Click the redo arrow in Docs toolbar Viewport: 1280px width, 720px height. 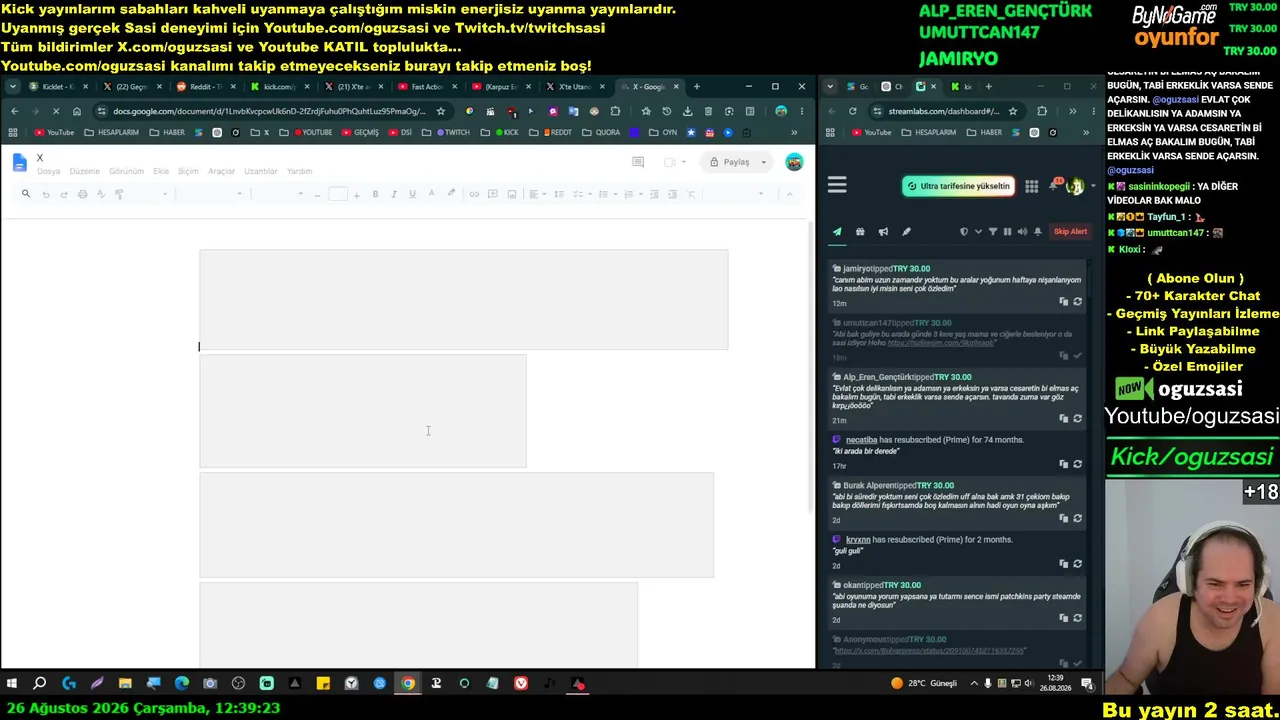[64, 194]
